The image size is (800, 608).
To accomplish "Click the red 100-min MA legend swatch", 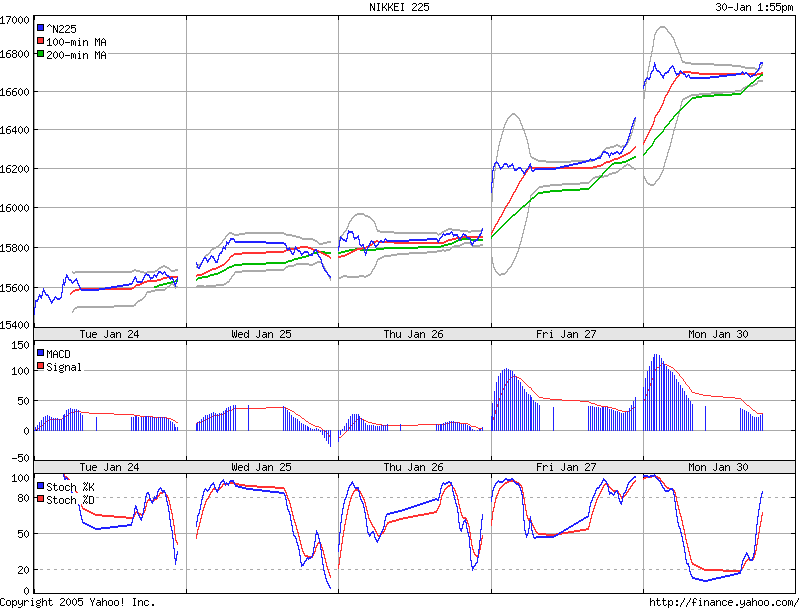I will [41, 41].
